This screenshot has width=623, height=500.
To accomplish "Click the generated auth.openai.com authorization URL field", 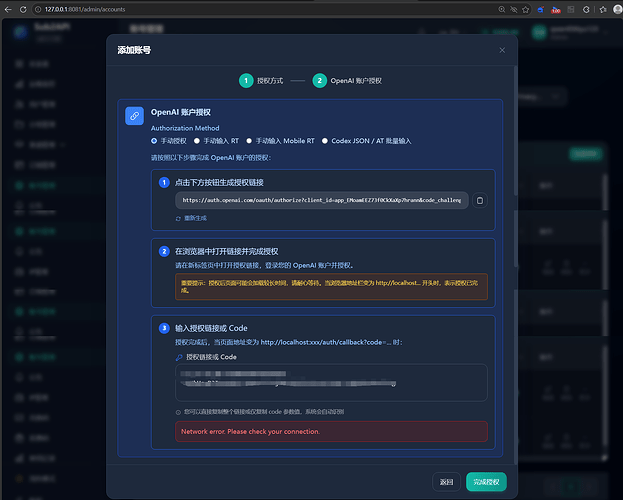I will click(x=321, y=200).
